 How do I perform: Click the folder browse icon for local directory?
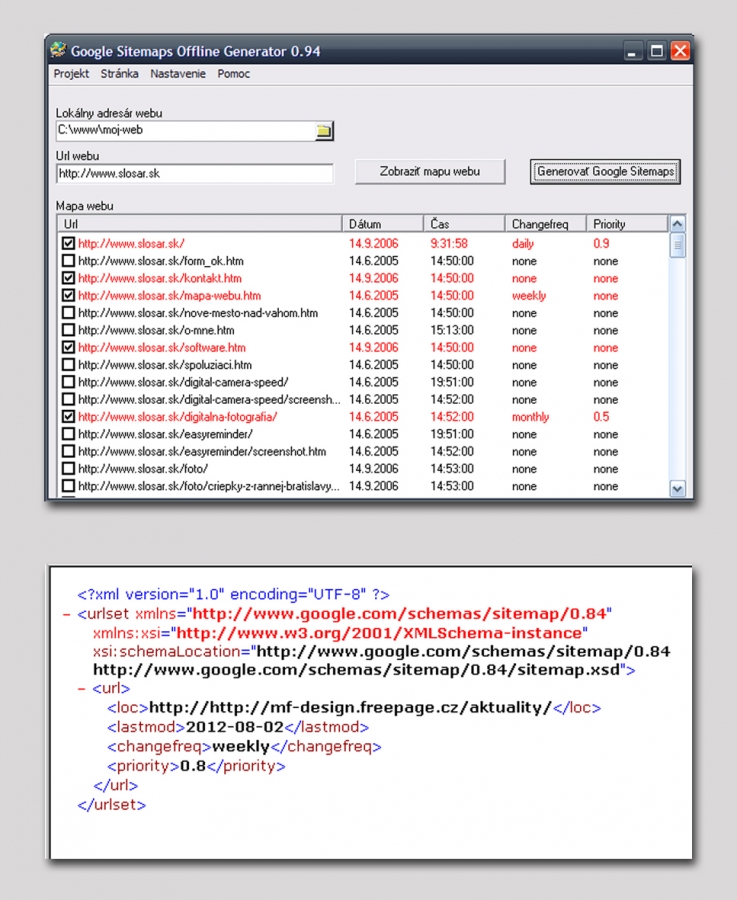324,131
